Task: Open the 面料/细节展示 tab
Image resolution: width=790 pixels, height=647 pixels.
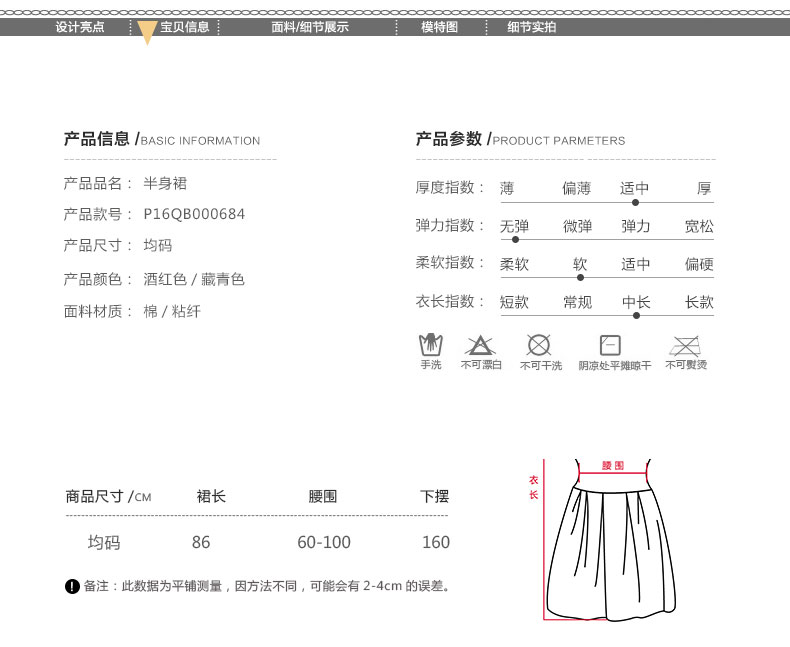Action: pos(310,27)
